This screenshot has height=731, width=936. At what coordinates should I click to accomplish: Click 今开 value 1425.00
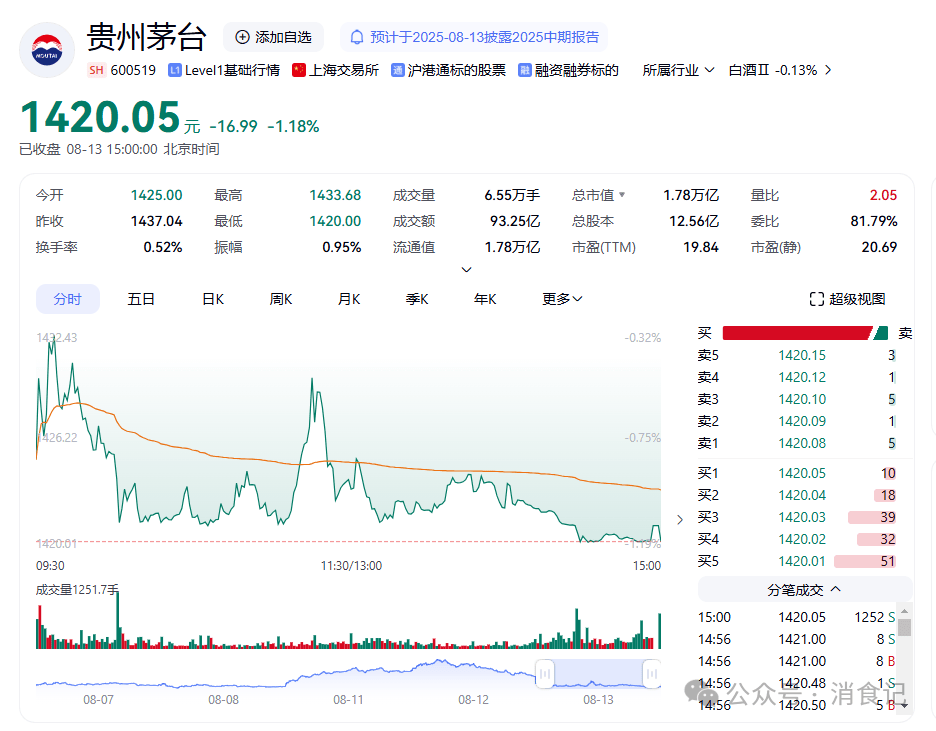(156, 195)
